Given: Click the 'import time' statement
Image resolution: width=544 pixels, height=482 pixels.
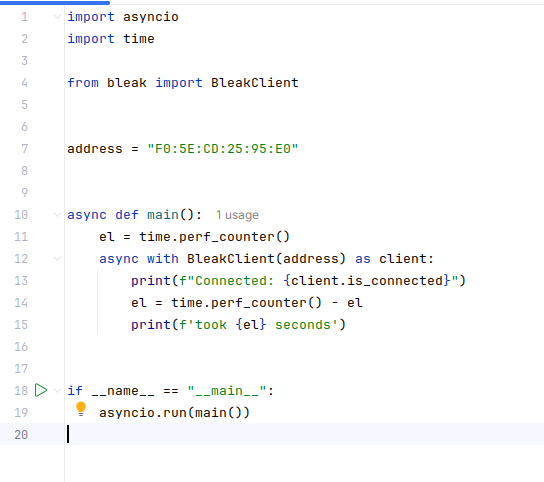Looking at the screenshot, I should point(111,39).
